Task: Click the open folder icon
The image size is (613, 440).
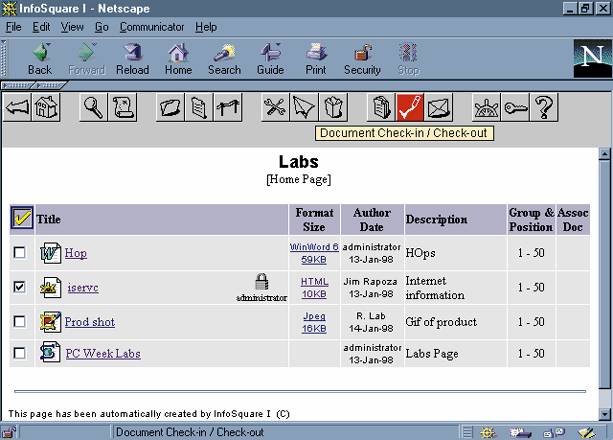Action: coord(170,107)
